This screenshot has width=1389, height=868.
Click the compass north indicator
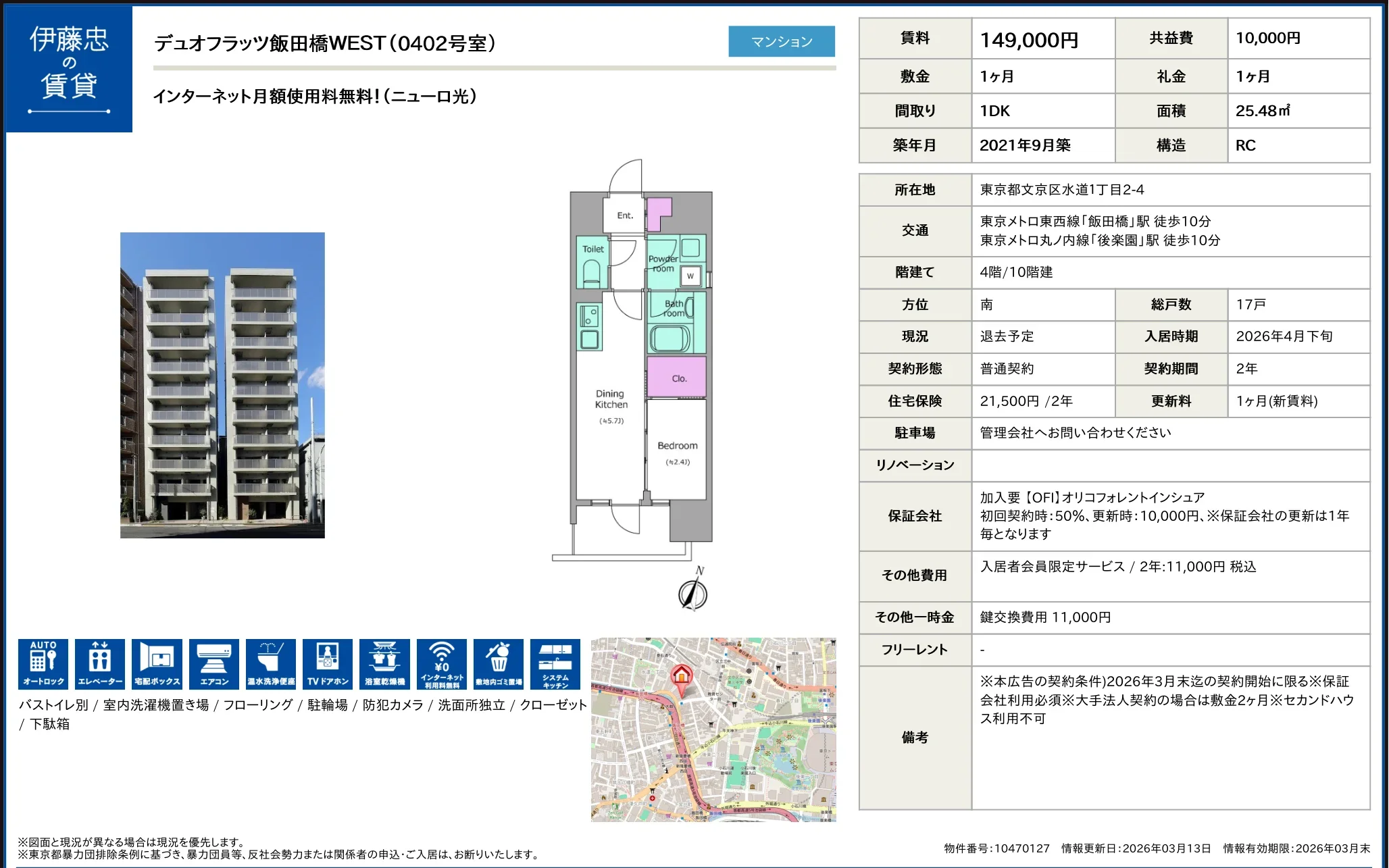[x=693, y=593]
